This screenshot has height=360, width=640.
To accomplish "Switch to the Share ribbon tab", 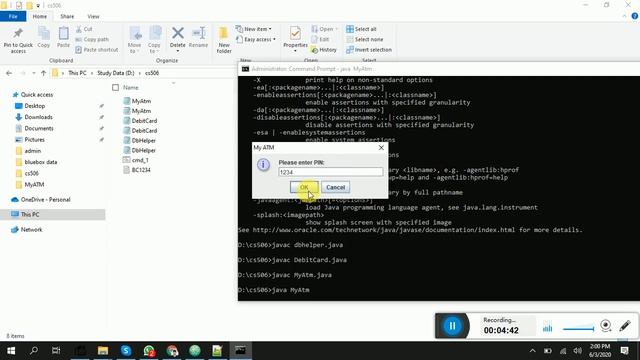I will (67, 16).
